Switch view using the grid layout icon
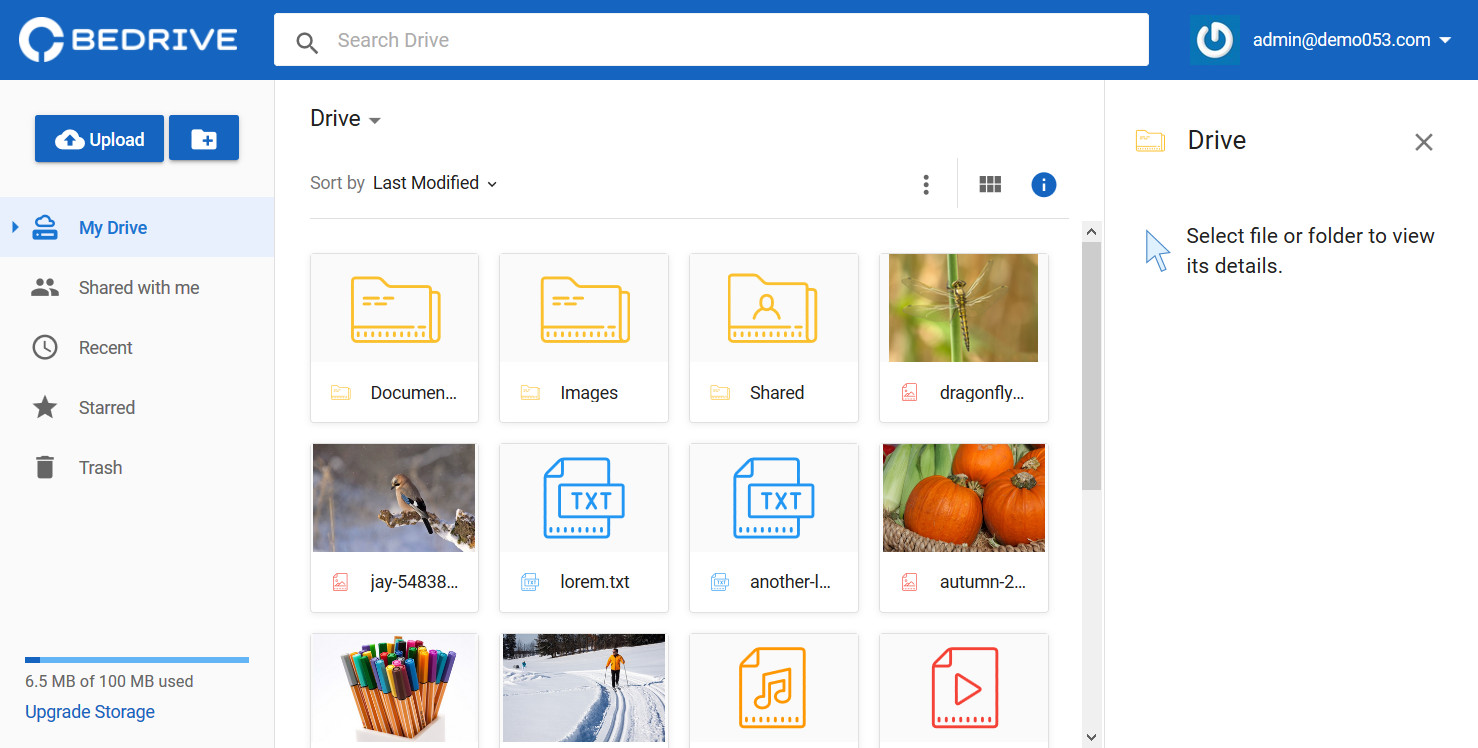Viewport: 1478px width, 748px height. click(990, 184)
